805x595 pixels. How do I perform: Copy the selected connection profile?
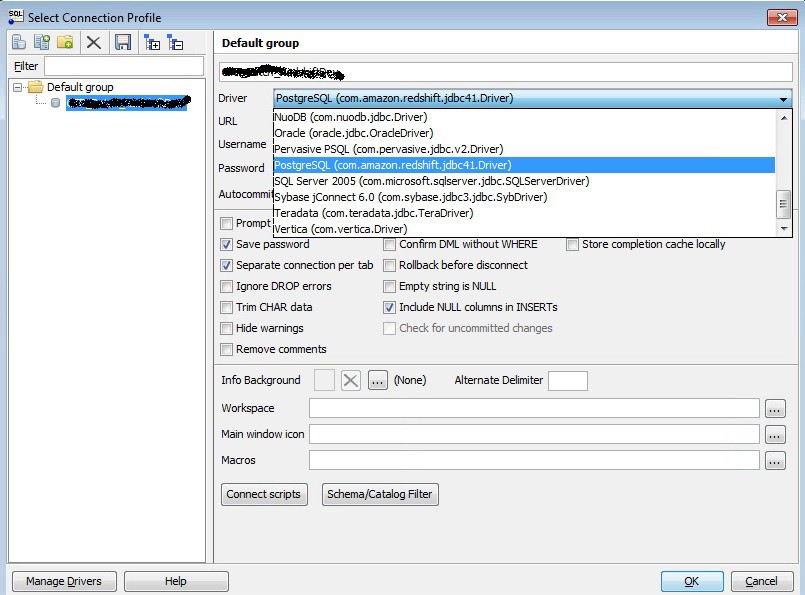pyautogui.click(x=41, y=42)
